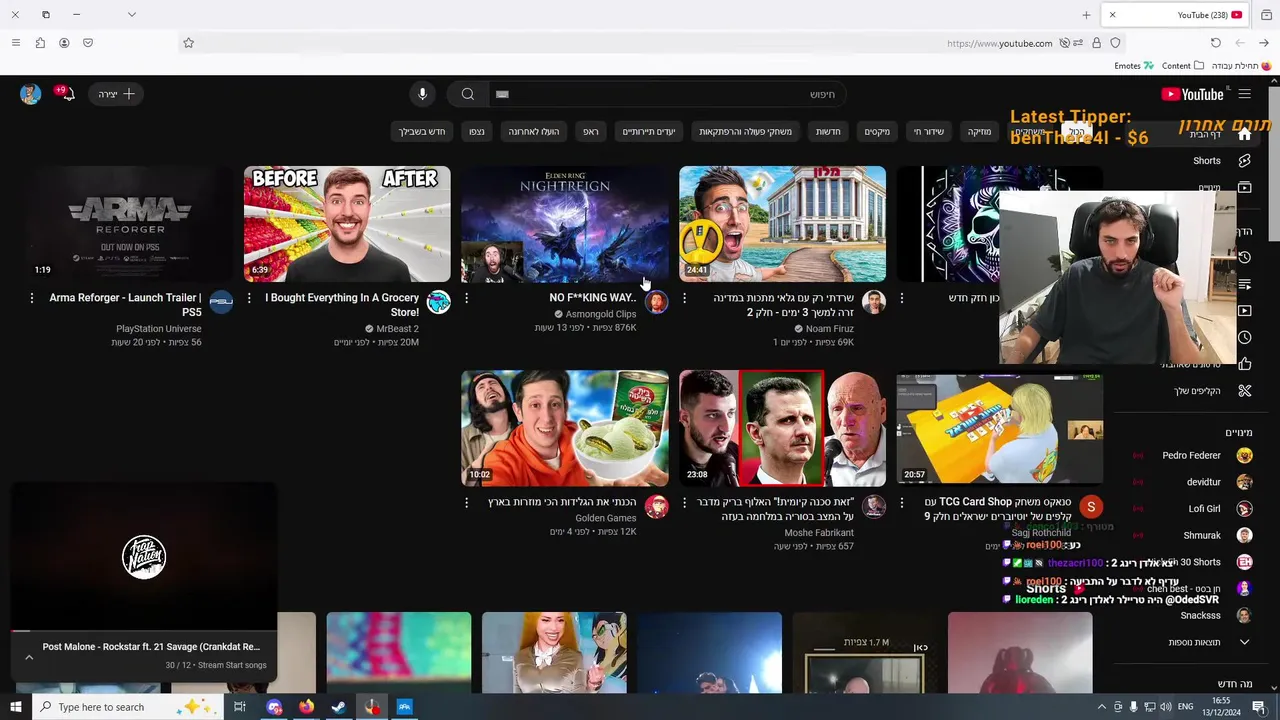Image resolution: width=1280 pixels, height=720 pixels.
Task: Open options for Moshe Fabrikant video
Action: point(684,502)
